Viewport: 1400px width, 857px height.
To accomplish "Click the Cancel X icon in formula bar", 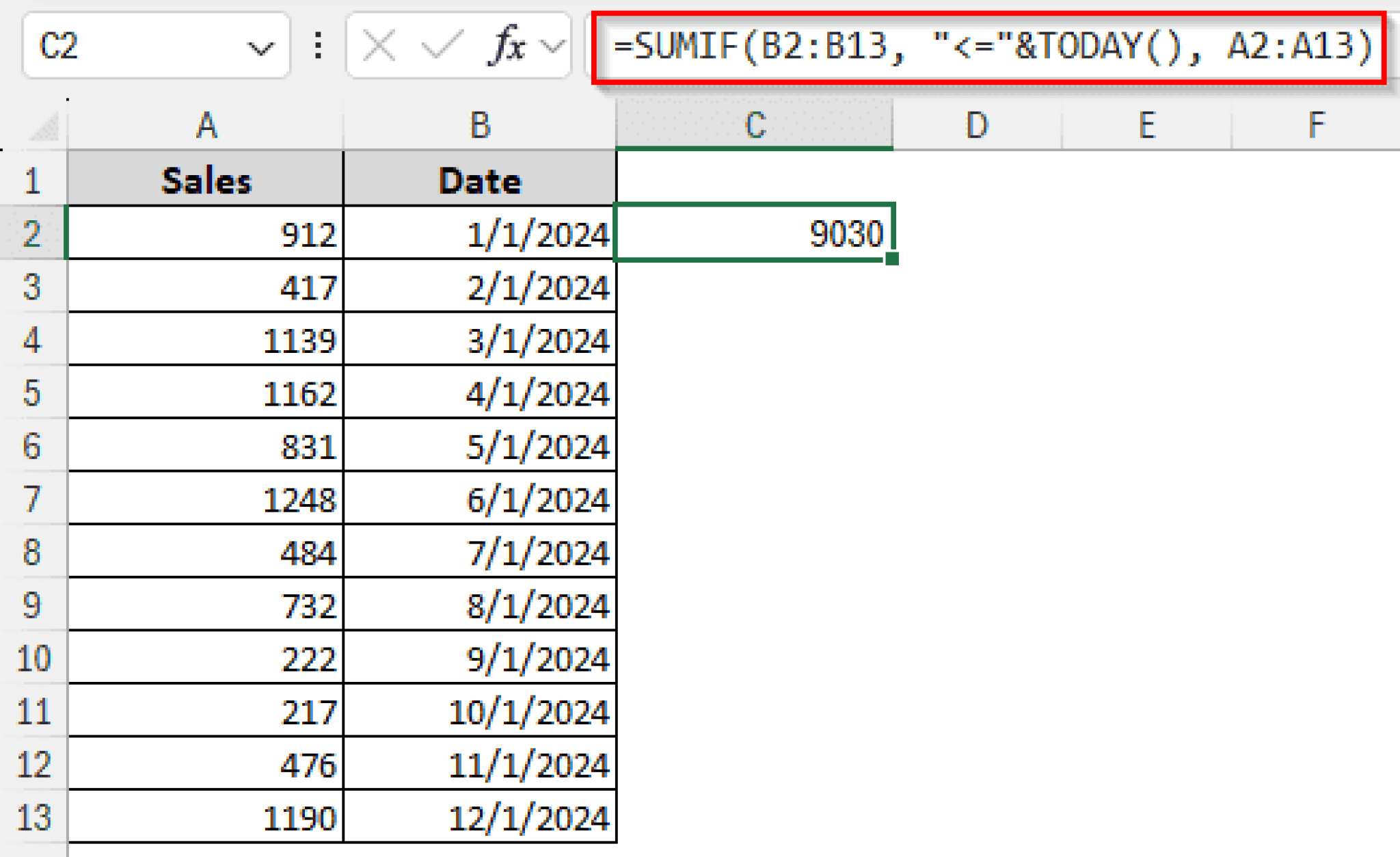I will [379, 47].
